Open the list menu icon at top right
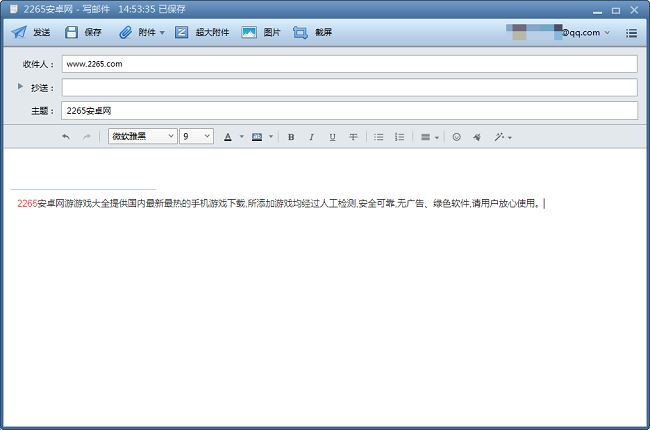Viewport: 650px width, 430px height. 632,32
